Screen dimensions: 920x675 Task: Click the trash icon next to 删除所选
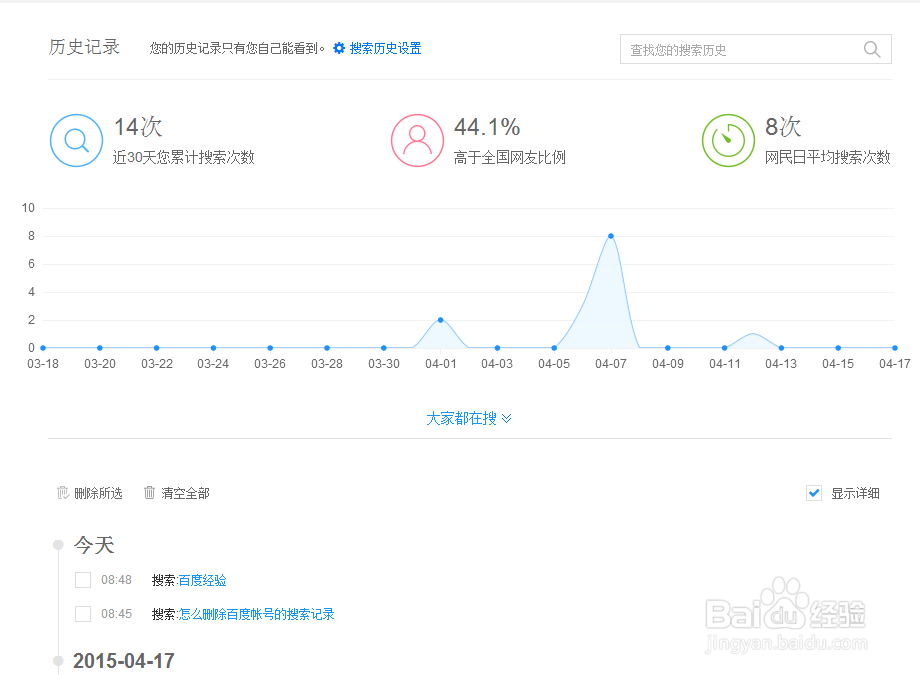[63, 493]
